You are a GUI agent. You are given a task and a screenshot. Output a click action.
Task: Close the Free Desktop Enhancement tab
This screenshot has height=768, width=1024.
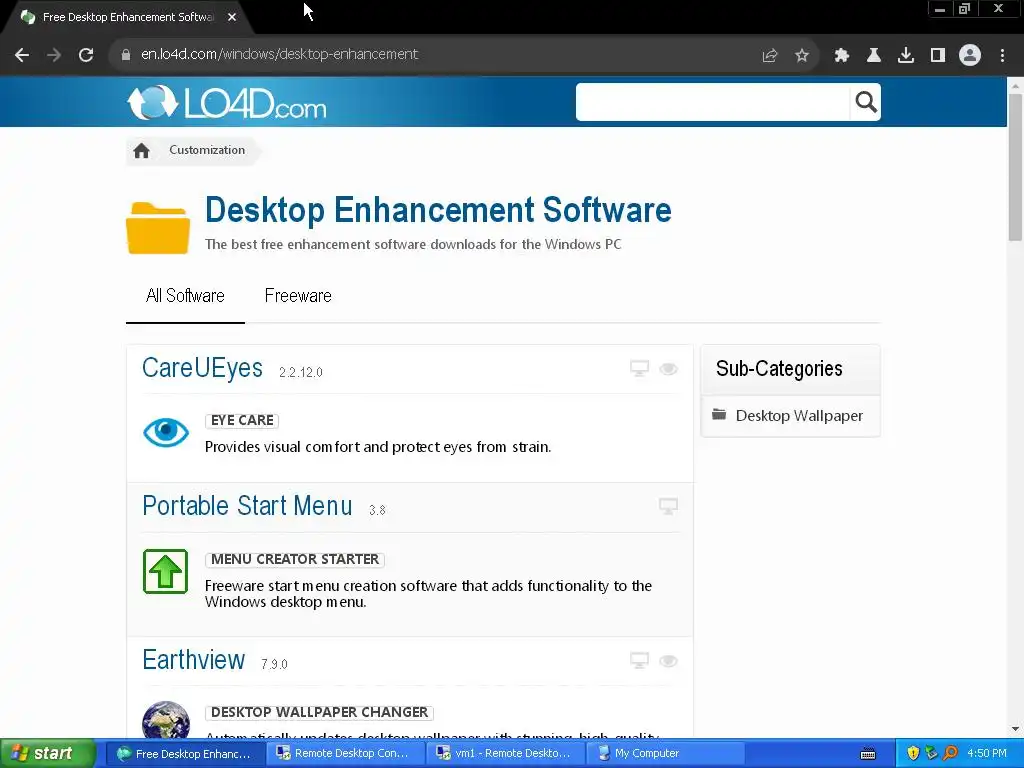pyautogui.click(x=232, y=18)
